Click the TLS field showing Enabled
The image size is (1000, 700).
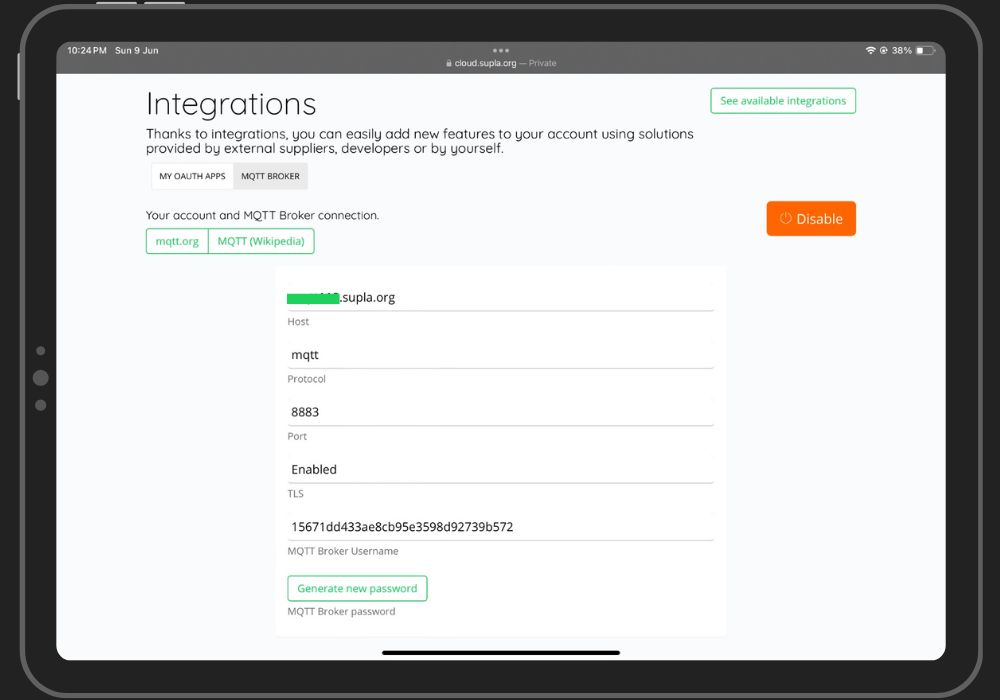pos(500,469)
